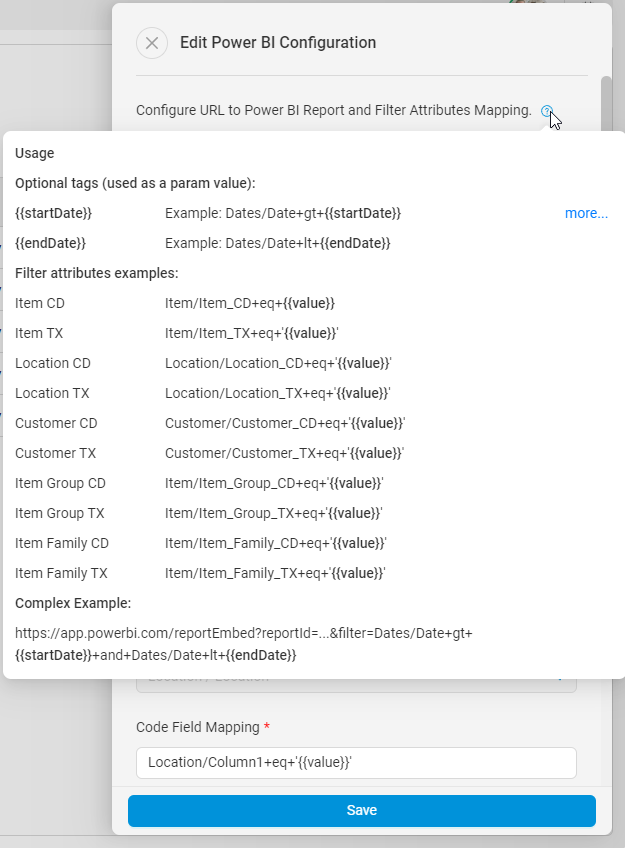Click the Customer/Customer_CD+eq example expression

point(285,423)
